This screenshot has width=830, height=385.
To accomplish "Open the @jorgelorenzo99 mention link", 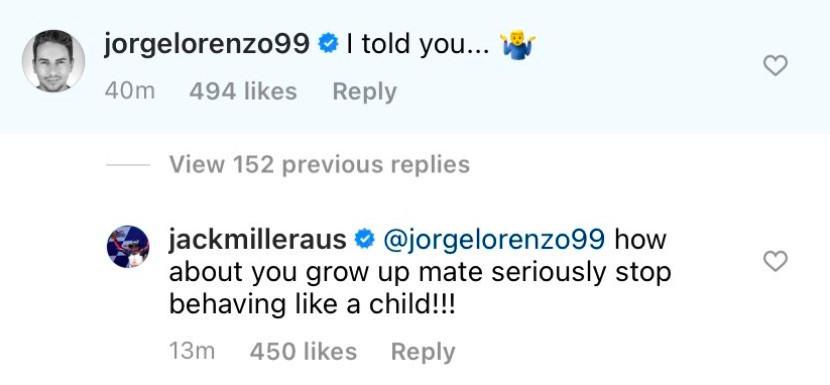I will click(x=493, y=240).
